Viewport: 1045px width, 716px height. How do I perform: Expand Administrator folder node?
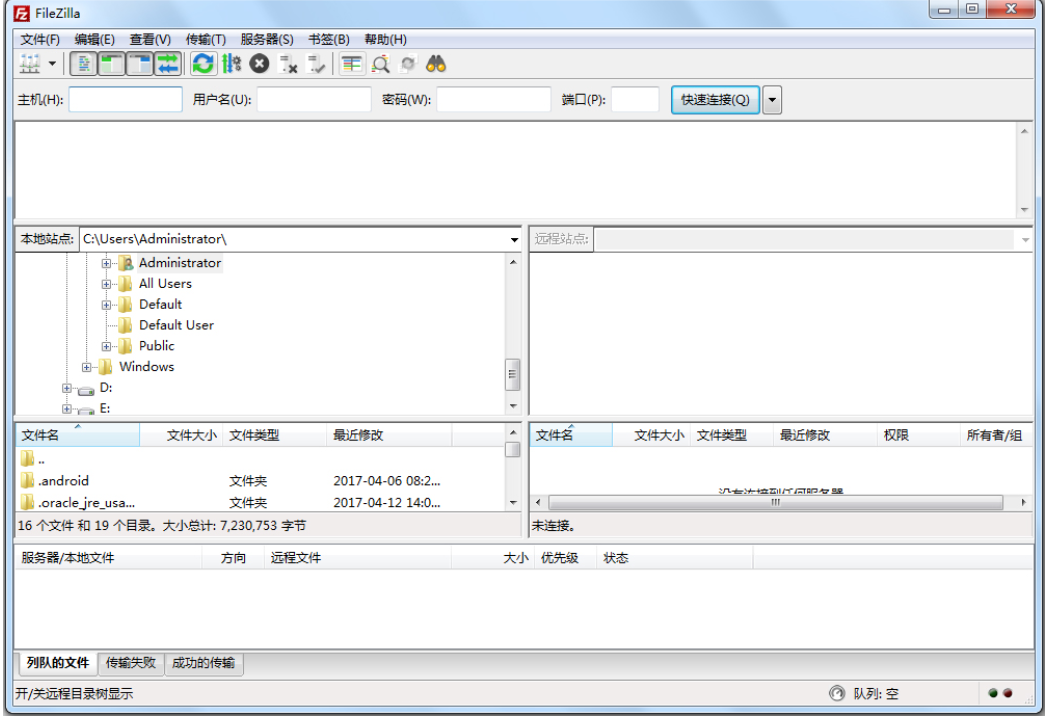pyautogui.click(x=106, y=263)
